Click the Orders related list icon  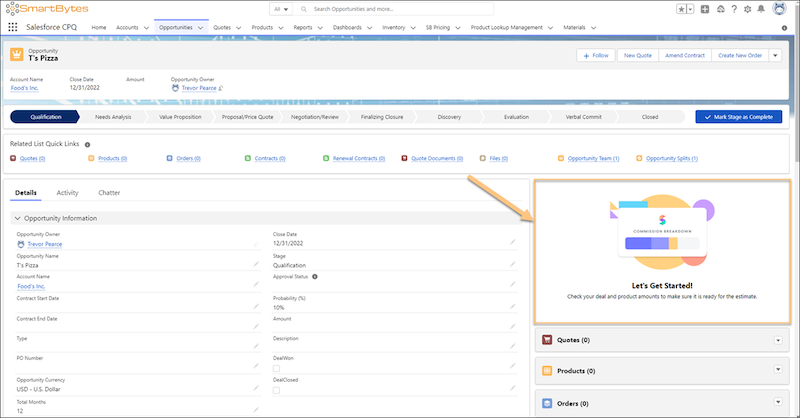coord(547,403)
